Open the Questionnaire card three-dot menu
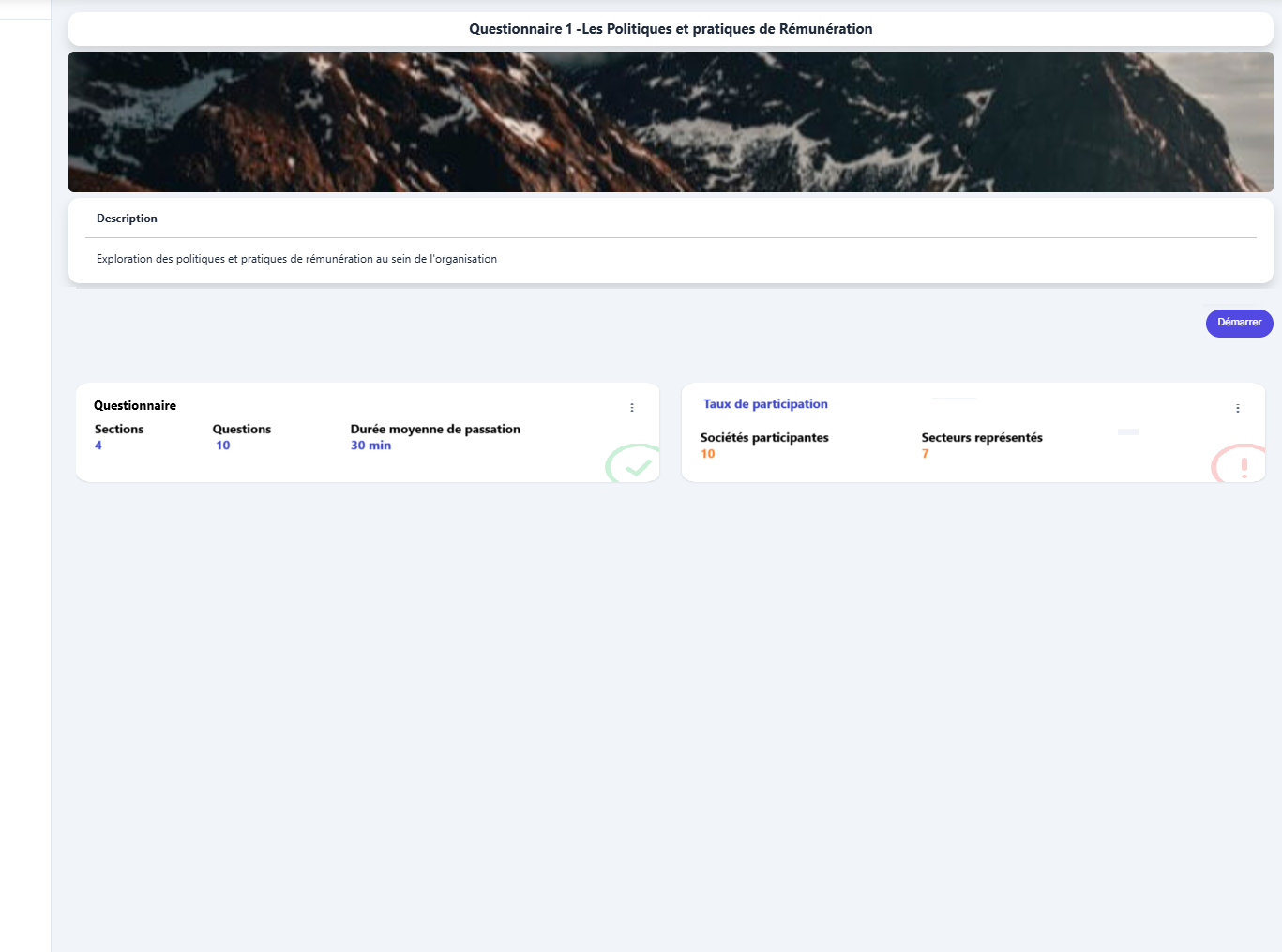Screen dimensions: 1282x952 click(632, 408)
